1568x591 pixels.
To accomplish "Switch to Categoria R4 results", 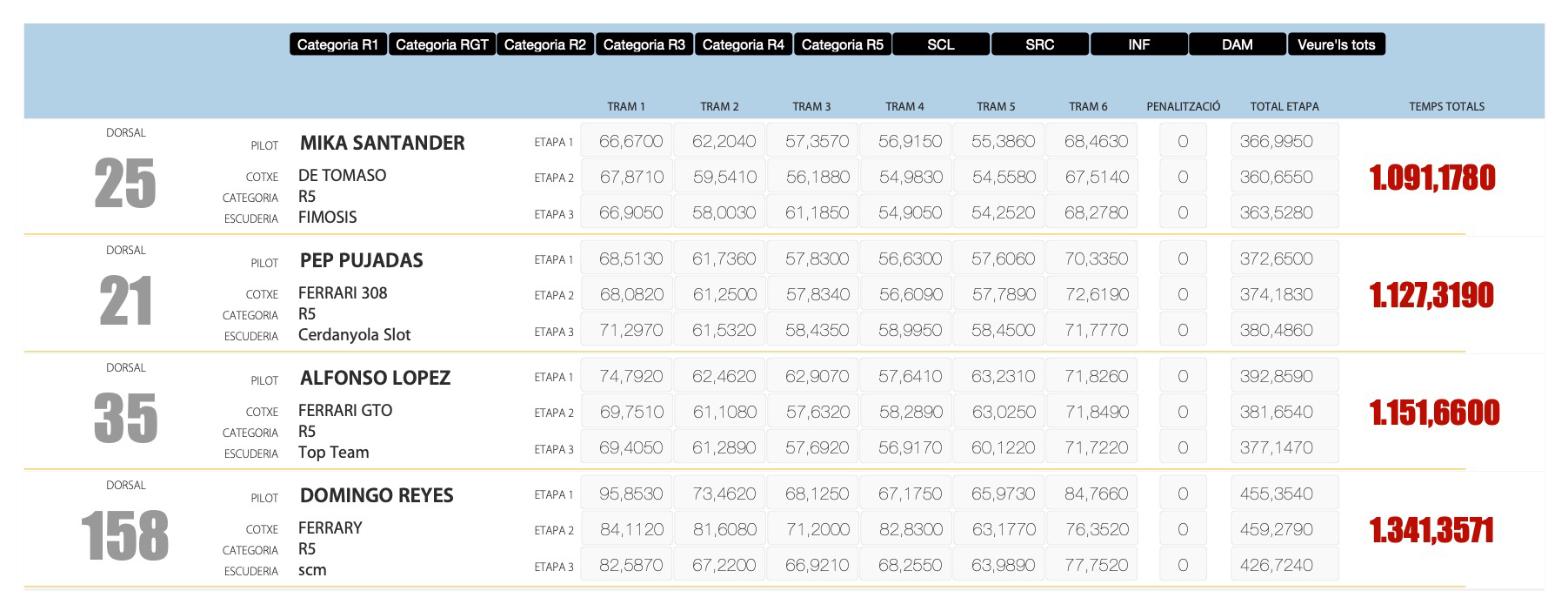I will [x=743, y=44].
